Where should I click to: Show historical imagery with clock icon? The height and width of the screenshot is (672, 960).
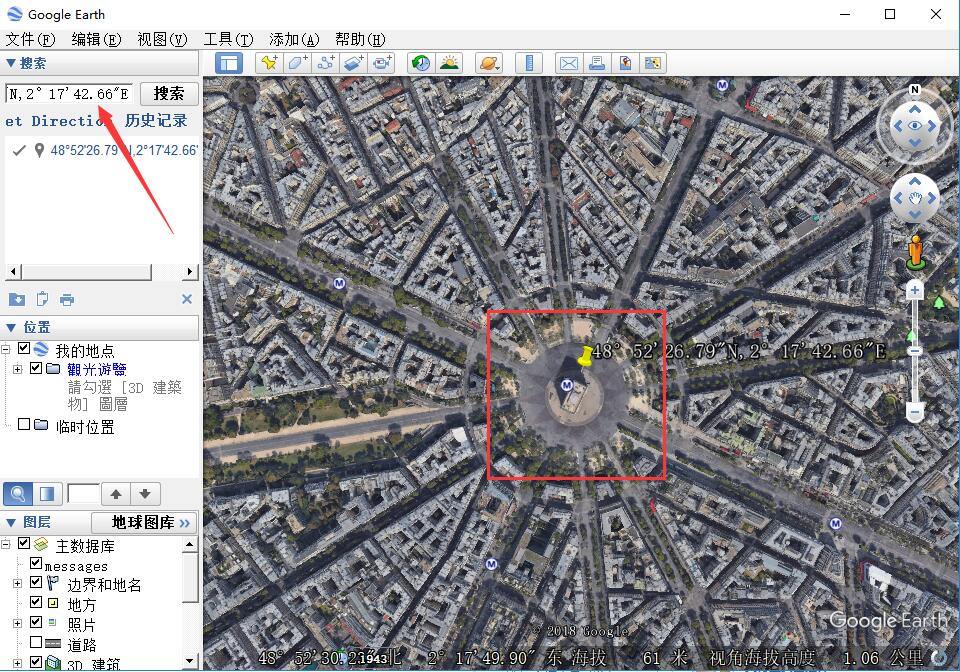coord(421,63)
